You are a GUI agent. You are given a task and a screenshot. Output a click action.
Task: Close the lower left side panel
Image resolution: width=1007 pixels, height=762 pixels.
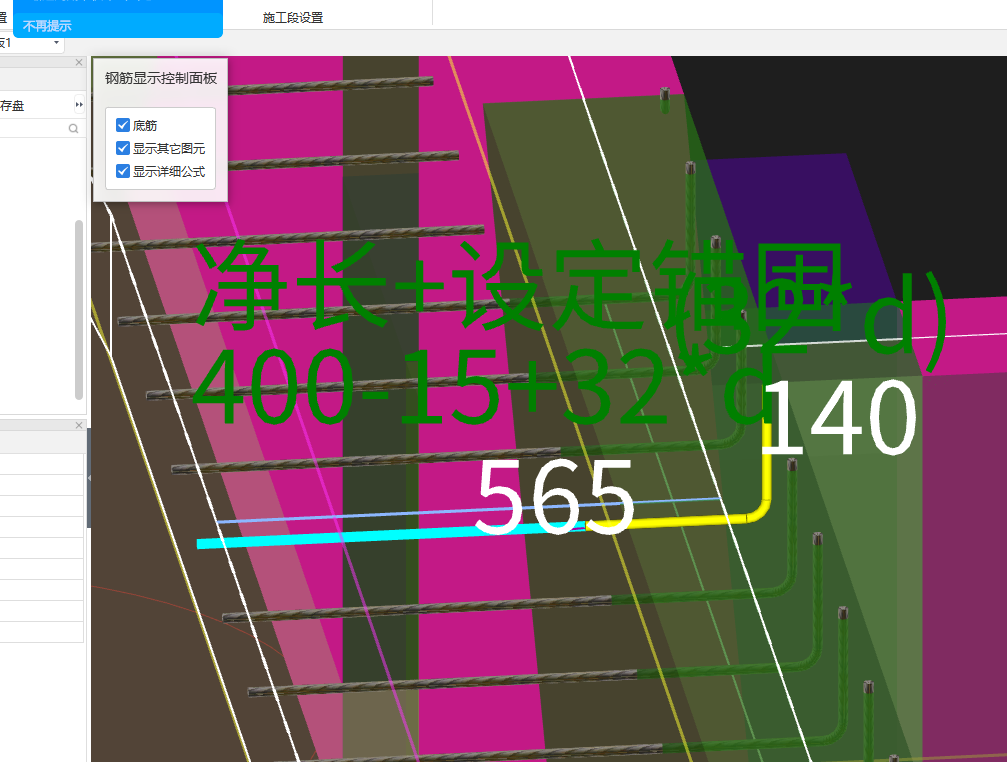(79, 426)
